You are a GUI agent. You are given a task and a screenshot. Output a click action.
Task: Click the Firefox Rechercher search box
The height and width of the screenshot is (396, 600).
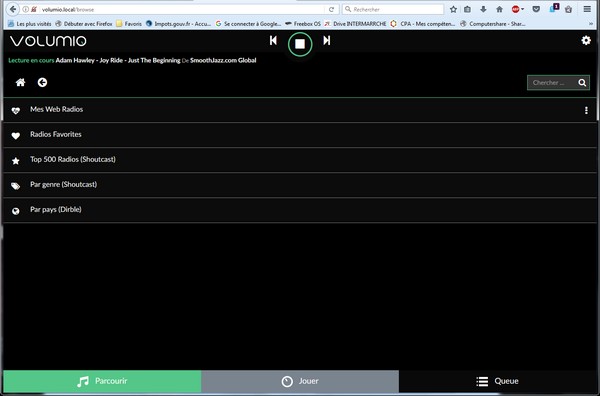[x=393, y=9]
